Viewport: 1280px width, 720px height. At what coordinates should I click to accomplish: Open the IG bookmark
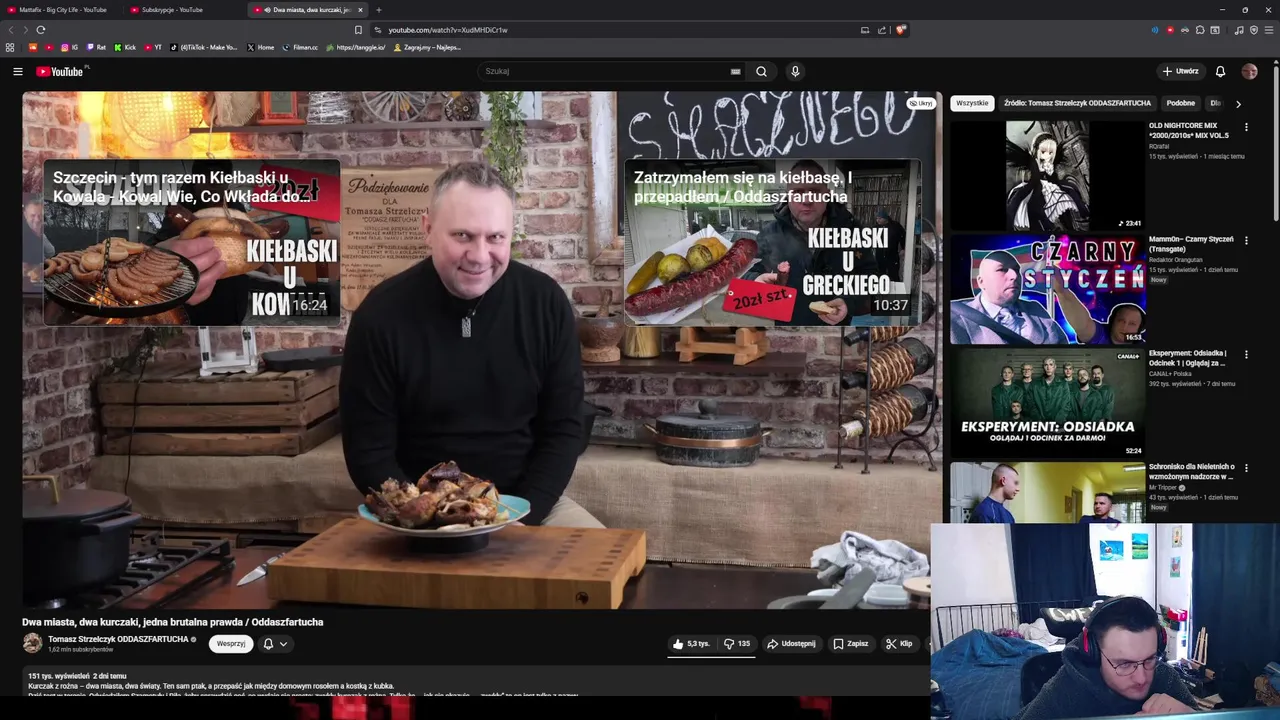(x=69, y=47)
